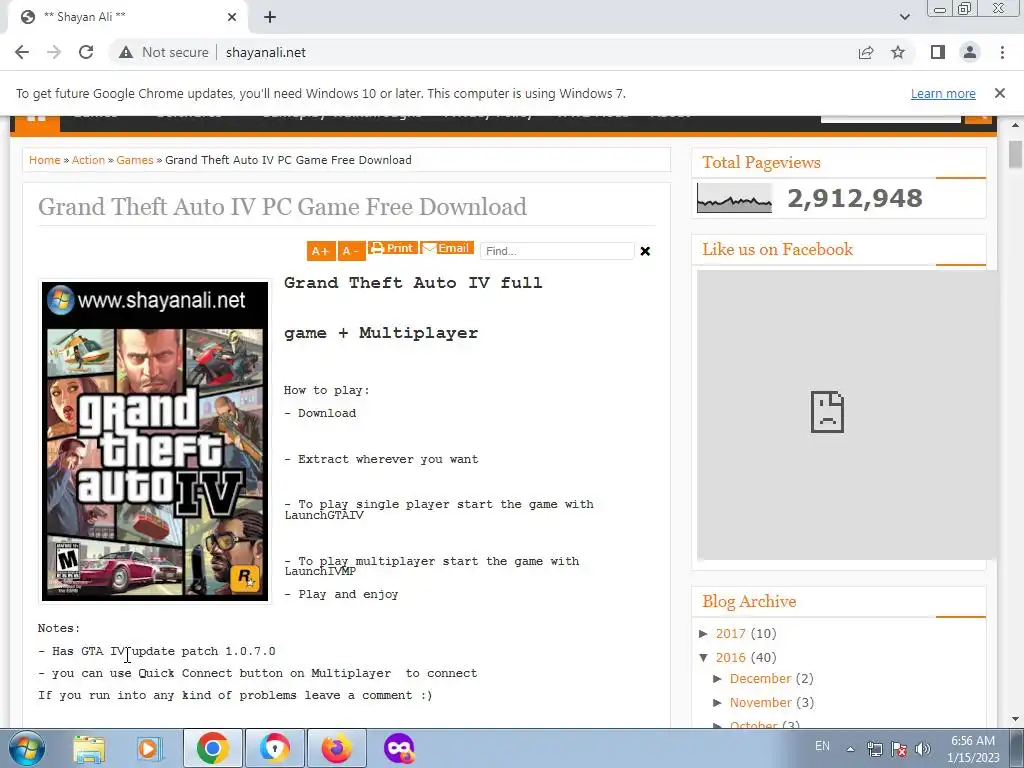The width and height of the screenshot is (1024, 768).
Task: Collapse the 2016 archive arrow
Action: (x=704, y=658)
